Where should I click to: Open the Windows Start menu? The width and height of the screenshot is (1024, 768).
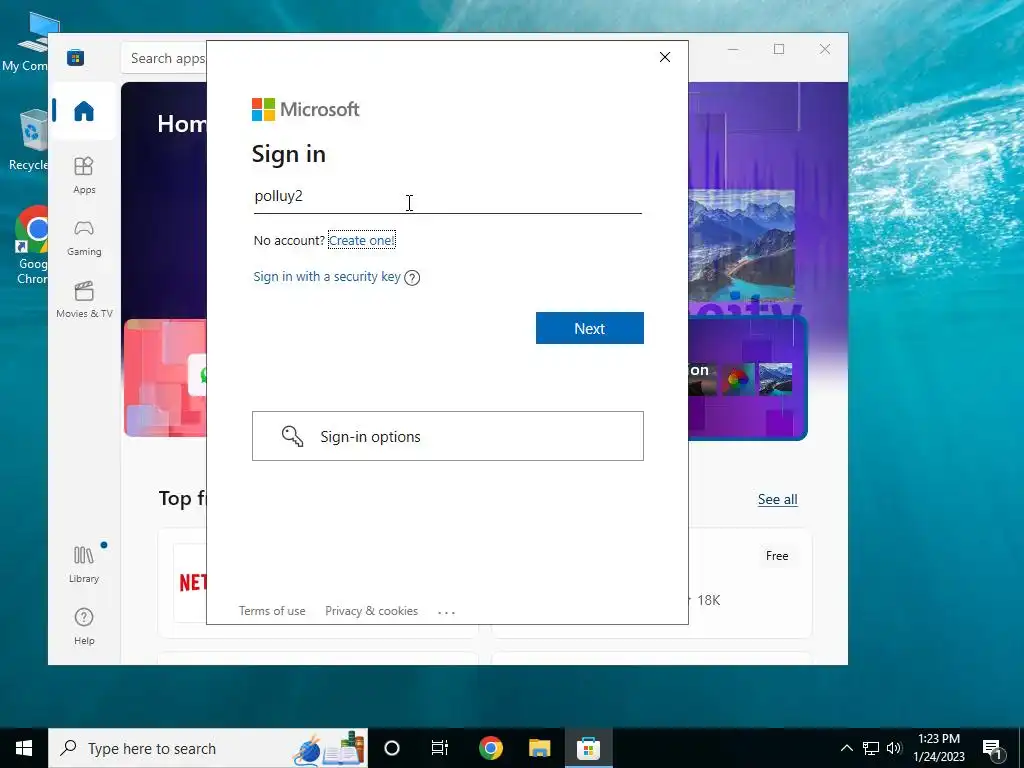24,748
